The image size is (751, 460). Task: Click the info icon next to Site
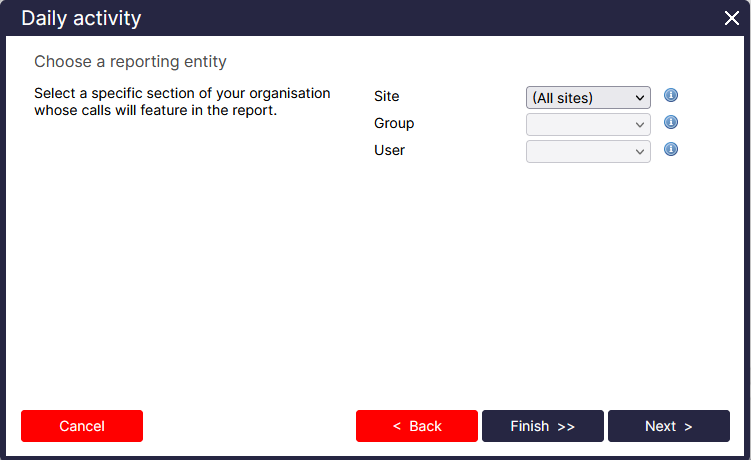coord(671,96)
